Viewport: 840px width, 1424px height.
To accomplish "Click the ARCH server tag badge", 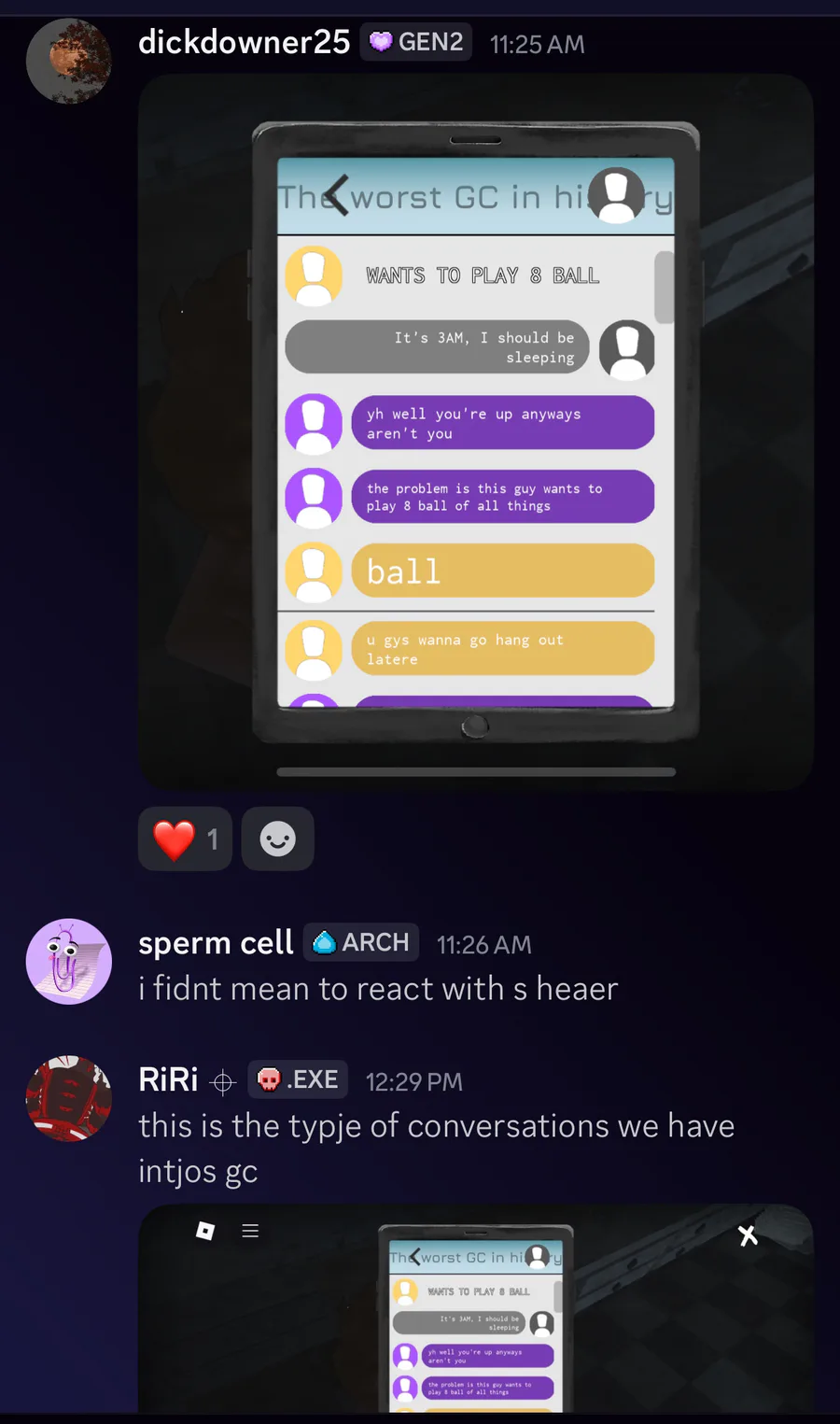I will coord(361,942).
